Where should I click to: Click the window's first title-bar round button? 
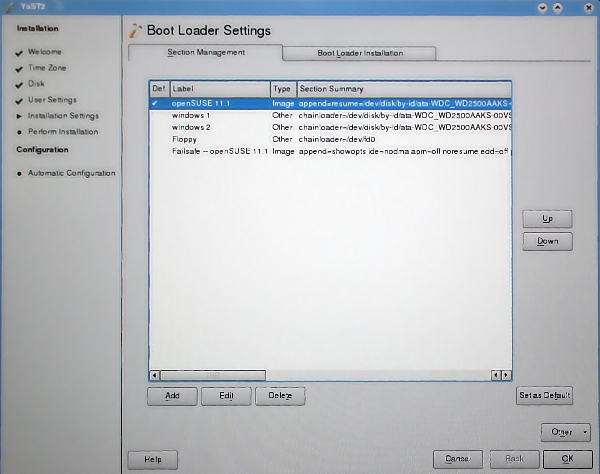[x=542, y=8]
